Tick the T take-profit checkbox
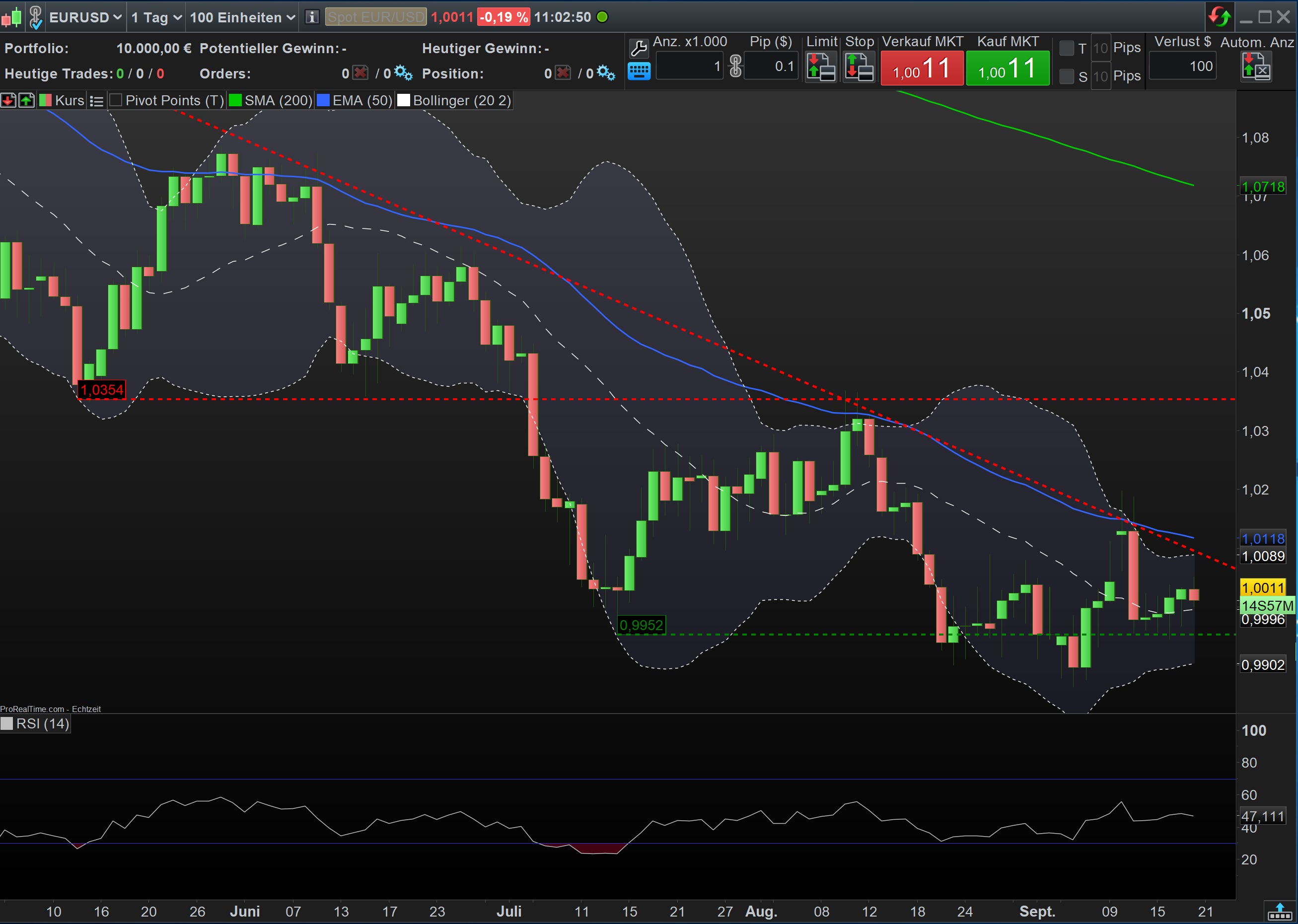The image size is (1298, 924). click(x=1067, y=48)
